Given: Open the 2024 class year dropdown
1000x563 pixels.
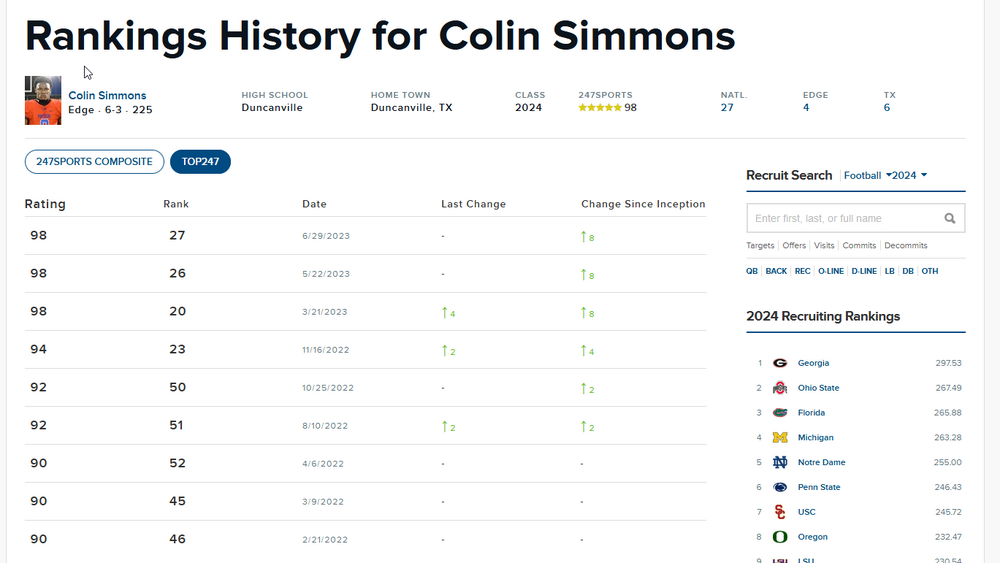Looking at the screenshot, I should [x=909, y=175].
